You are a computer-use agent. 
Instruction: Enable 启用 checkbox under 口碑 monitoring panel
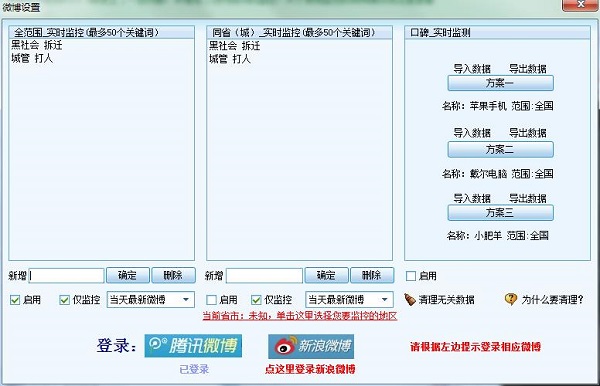[411, 276]
